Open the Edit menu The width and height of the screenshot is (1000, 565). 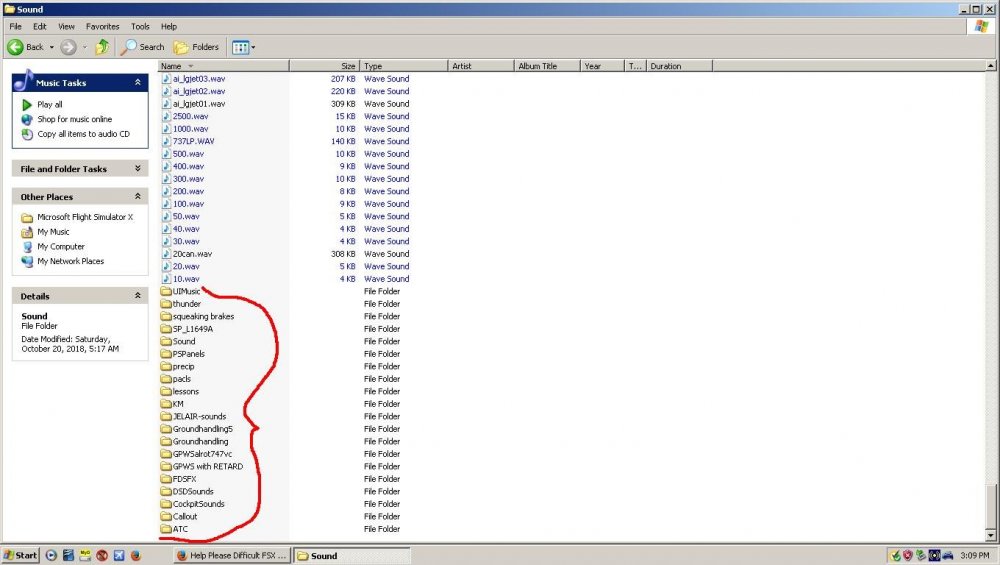click(40, 27)
